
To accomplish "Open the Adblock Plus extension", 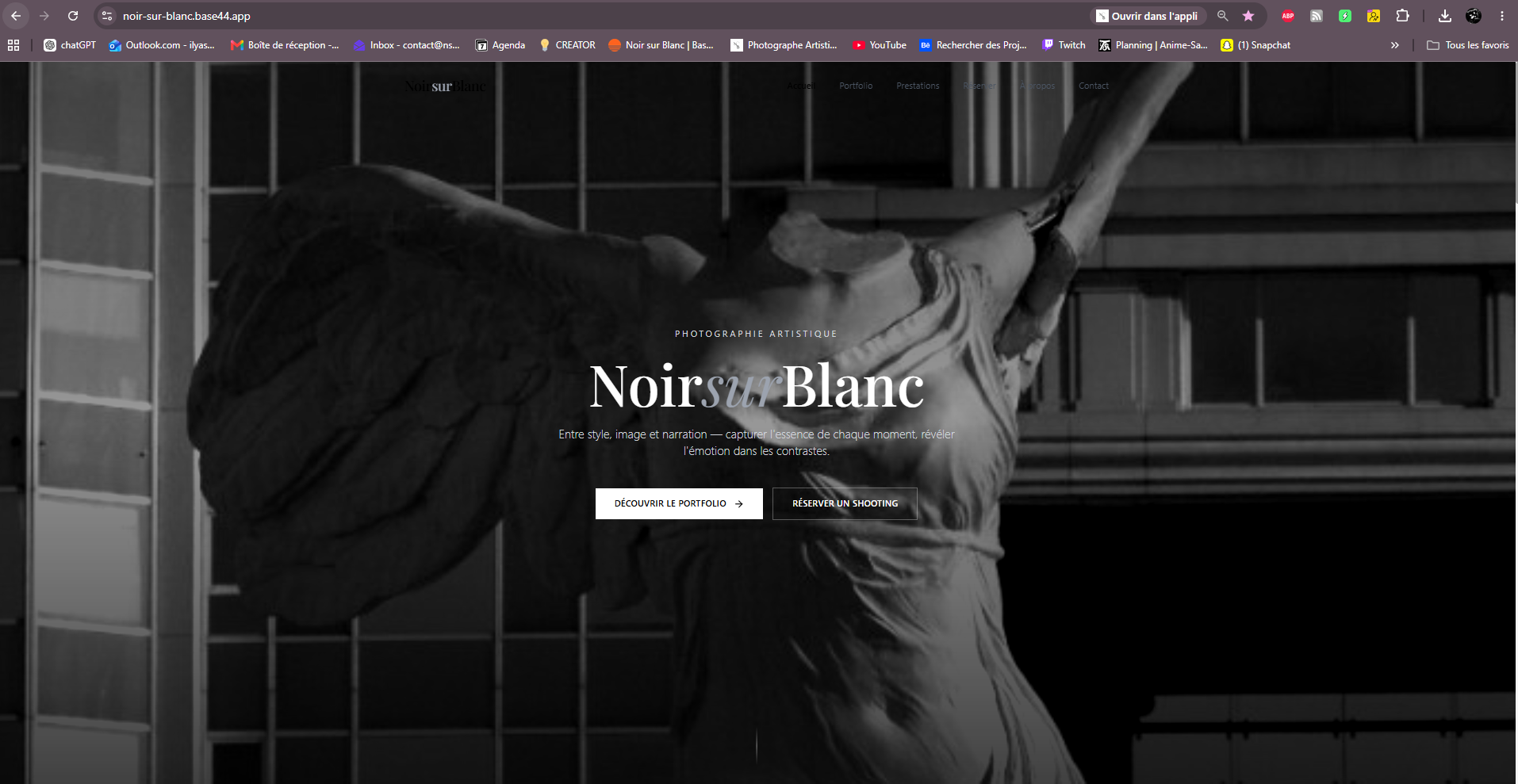I will (1288, 16).
